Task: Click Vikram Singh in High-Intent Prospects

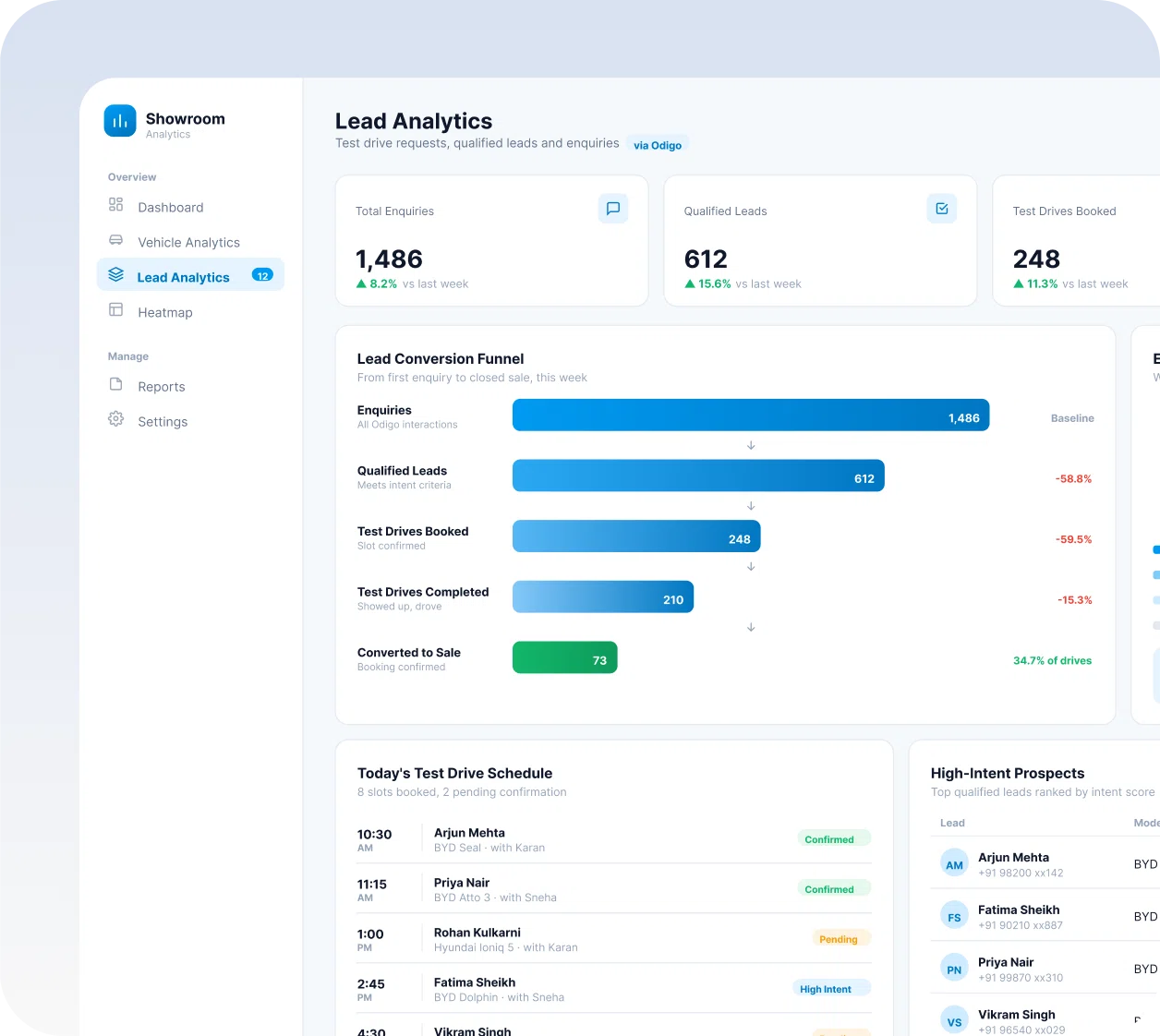Action: pyautogui.click(x=1017, y=1015)
